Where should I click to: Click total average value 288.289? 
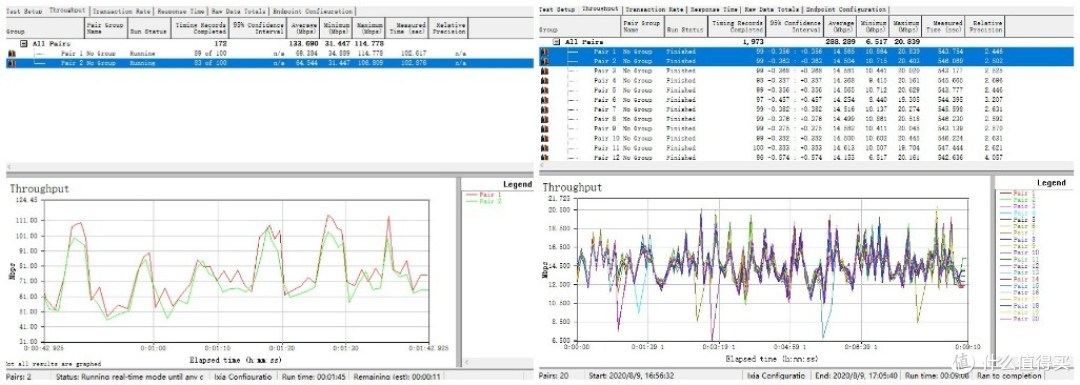tap(841, 42)
